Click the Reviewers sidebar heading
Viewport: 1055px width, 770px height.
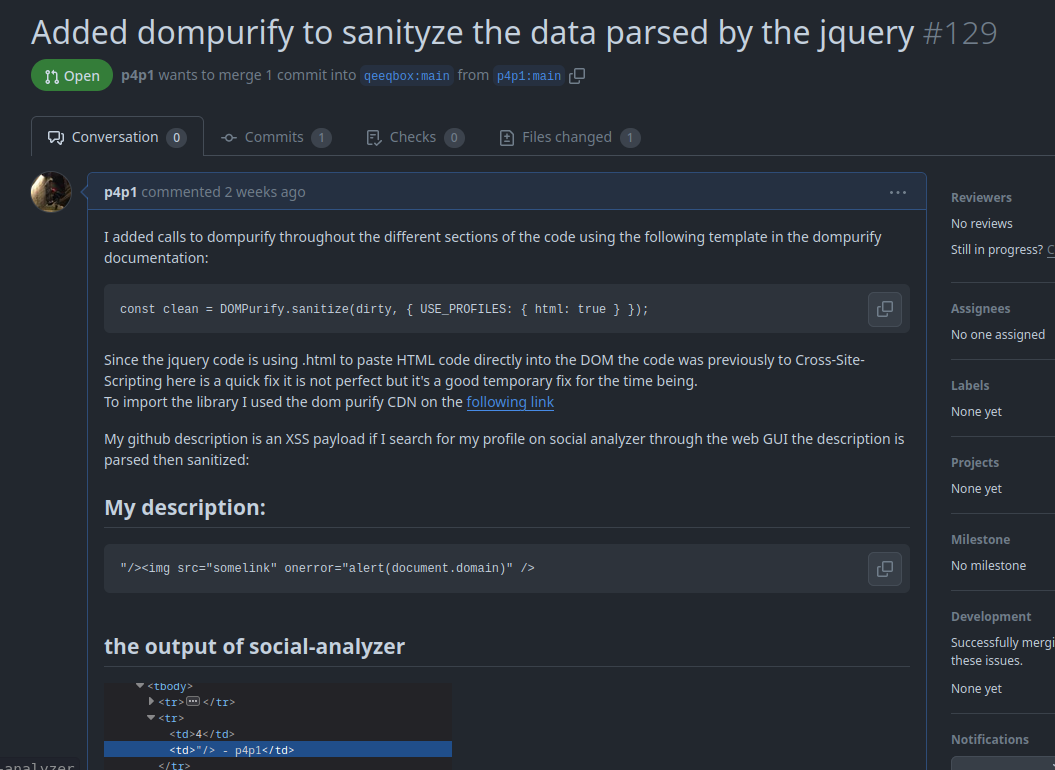(981, 198)
